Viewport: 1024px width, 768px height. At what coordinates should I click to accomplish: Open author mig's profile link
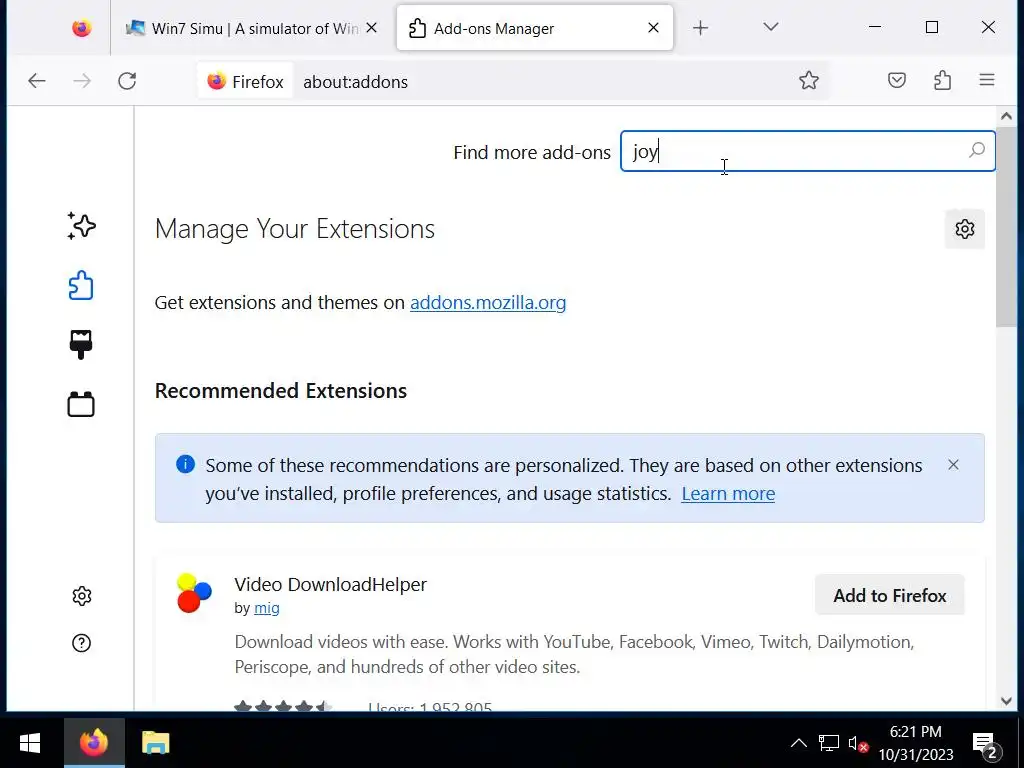pos(266,608)
